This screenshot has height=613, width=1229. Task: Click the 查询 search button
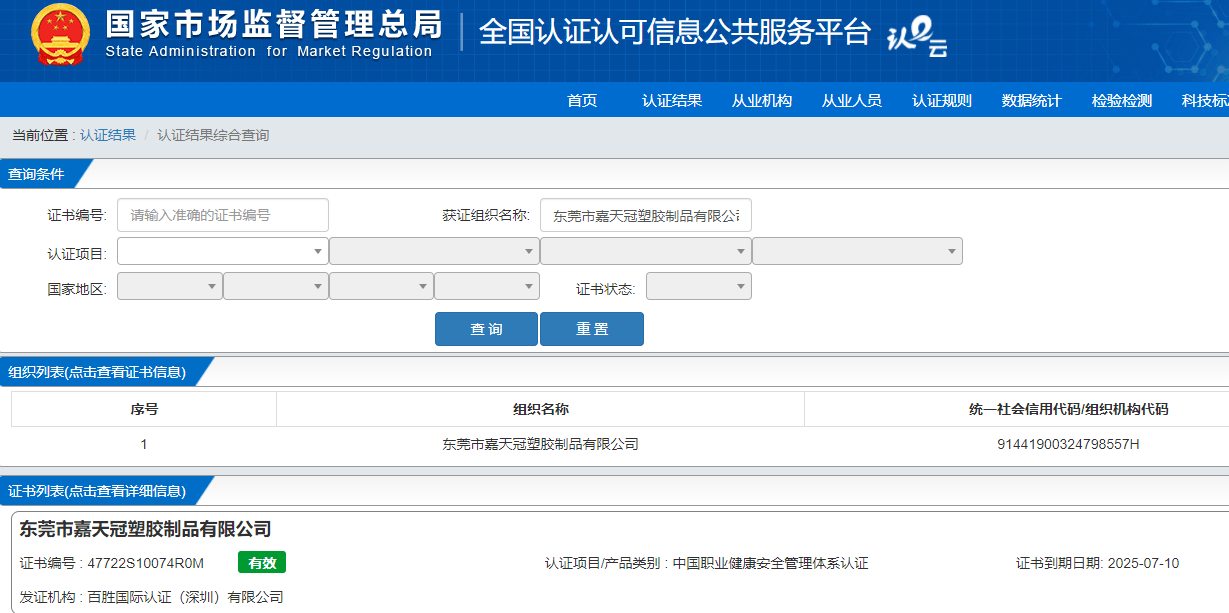point(486,329)
